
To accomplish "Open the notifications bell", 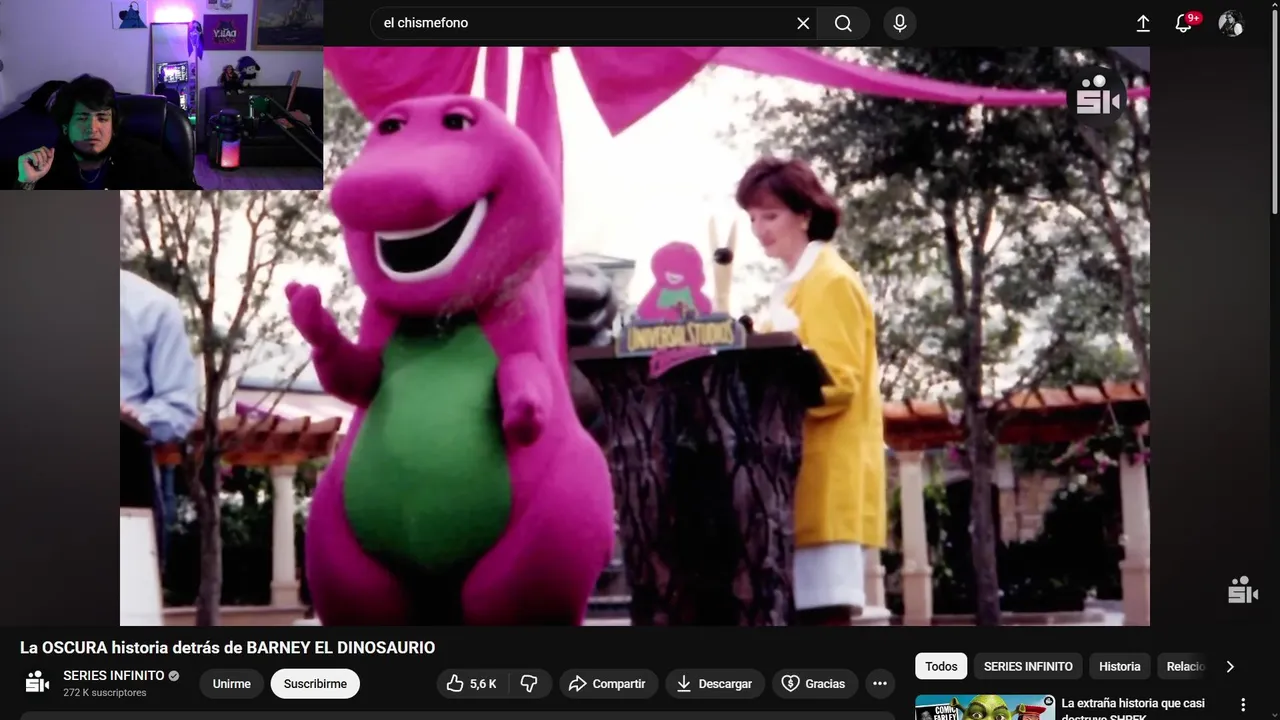I will point(1185,23).
